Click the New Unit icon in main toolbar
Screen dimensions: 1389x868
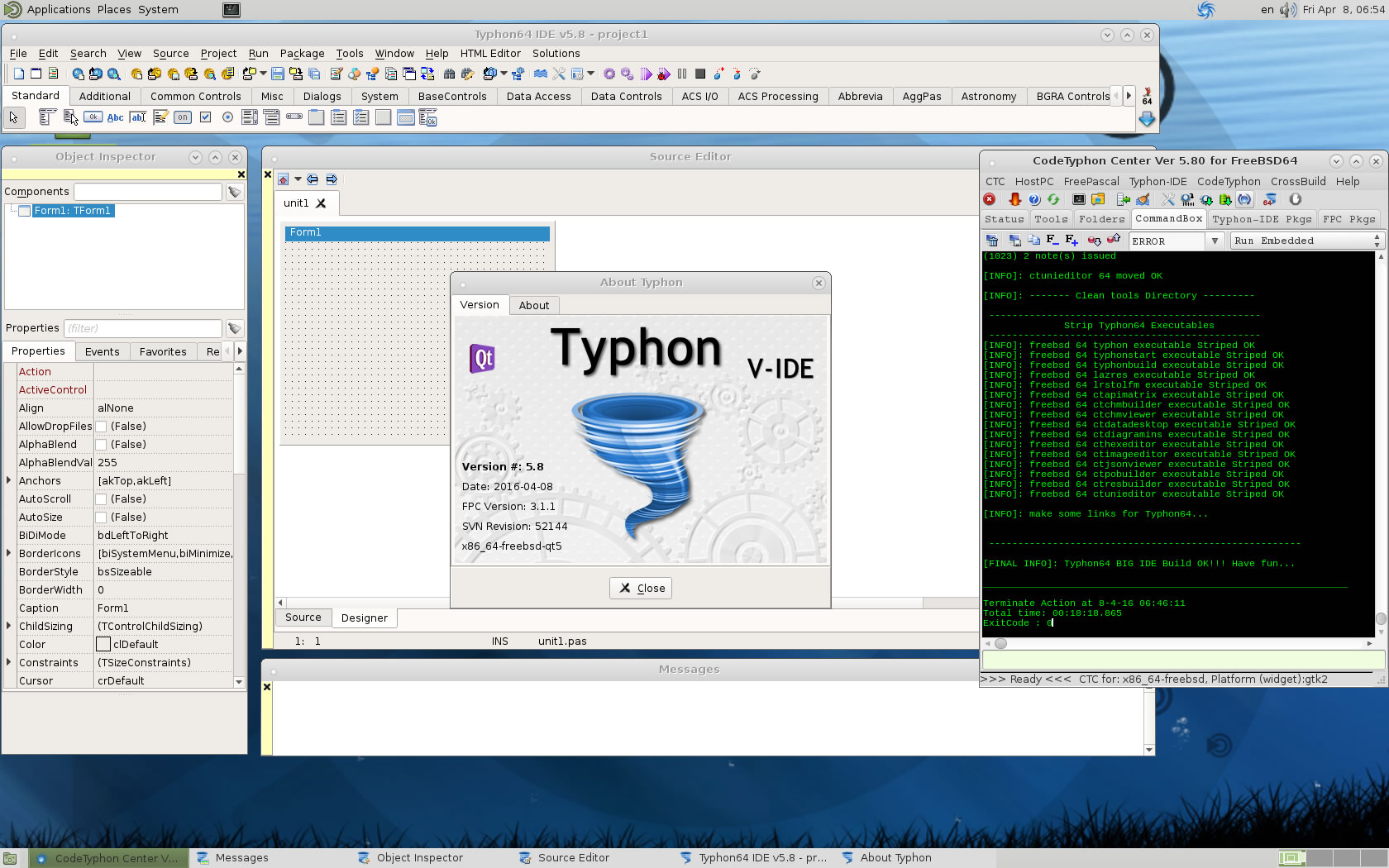(x=18, y=74)
